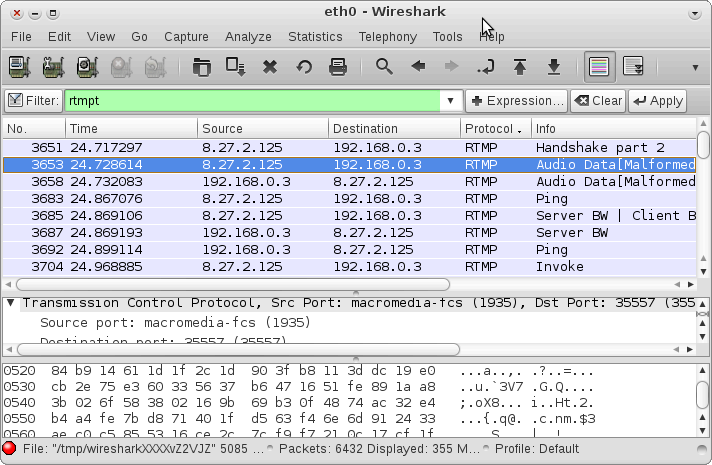The image size is (712, 465).
Task: Open Find packet magnifier icon
Action: (x=384, y=67)
